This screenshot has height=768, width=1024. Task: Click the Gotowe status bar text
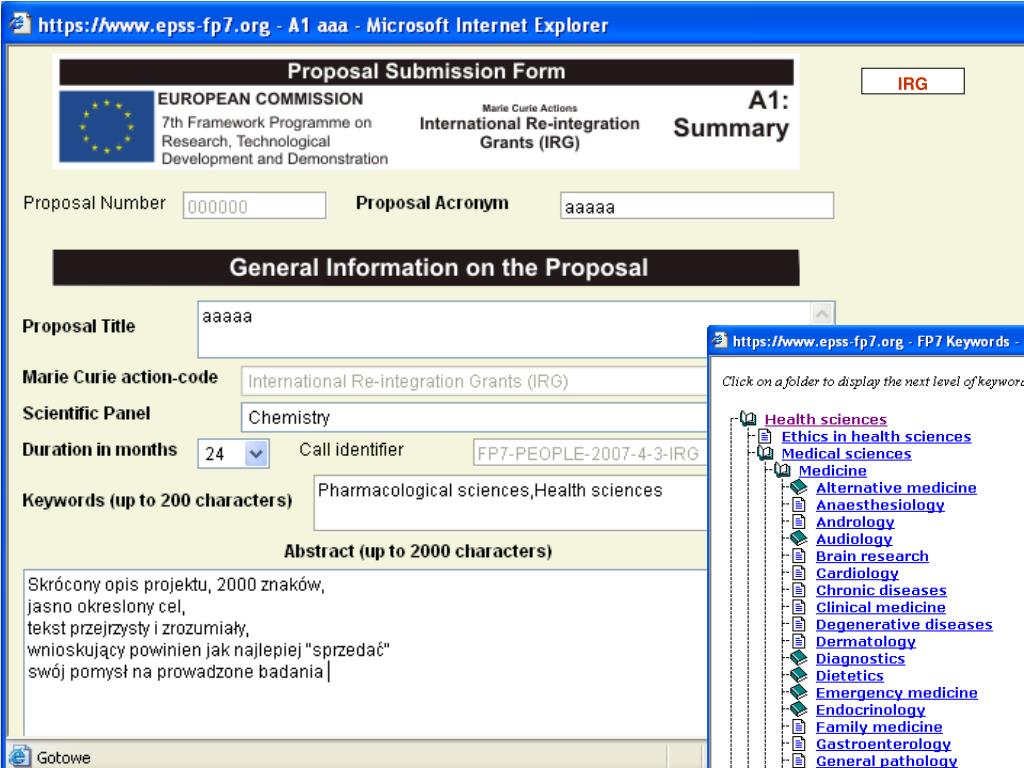coord(63,758)
